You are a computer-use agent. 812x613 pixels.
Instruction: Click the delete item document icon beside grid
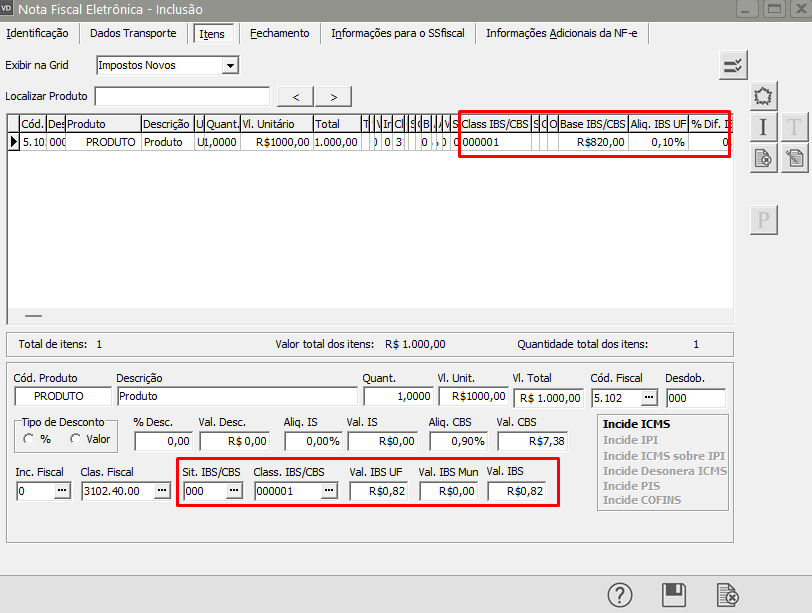[x=764, y=157]
